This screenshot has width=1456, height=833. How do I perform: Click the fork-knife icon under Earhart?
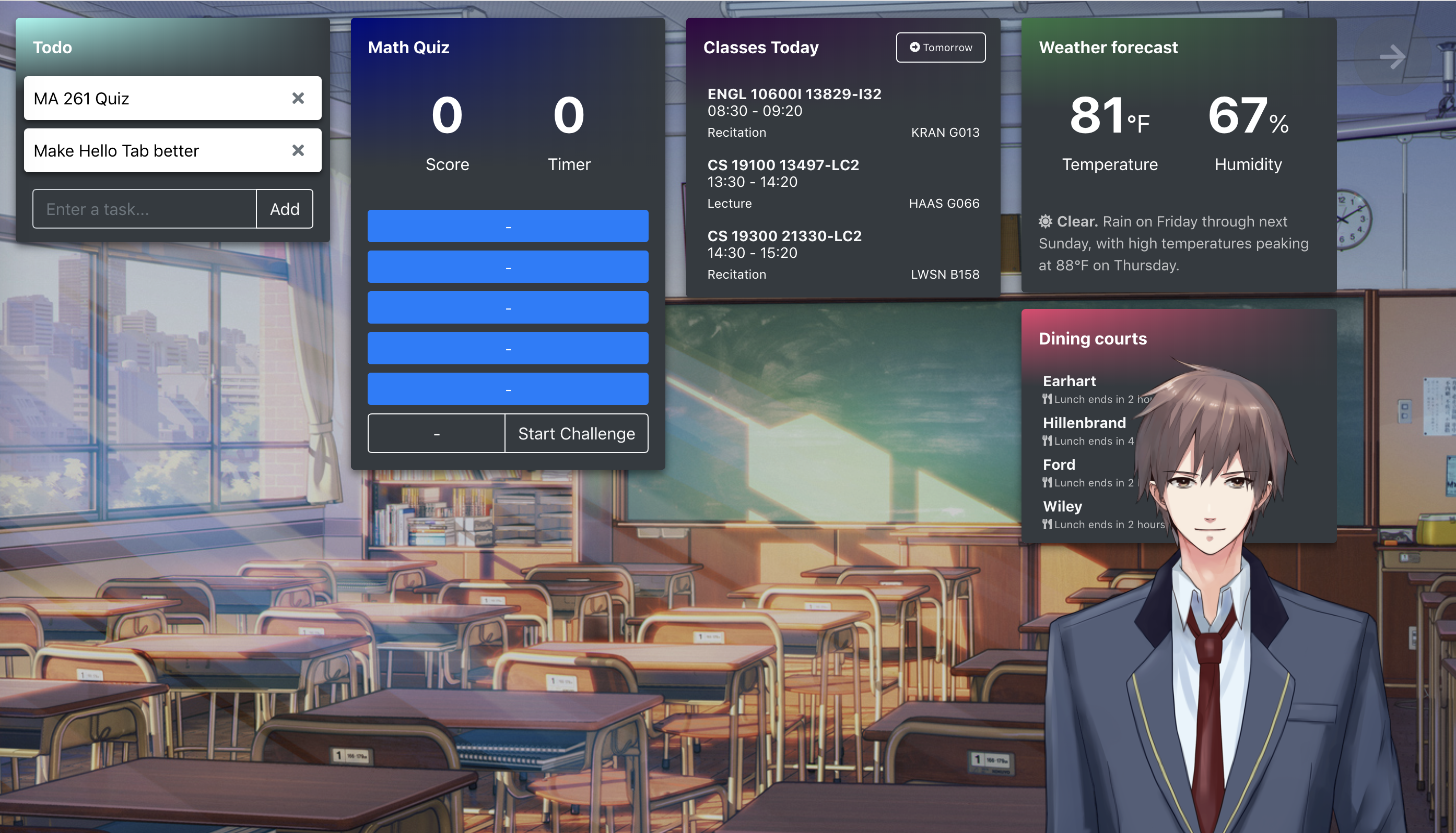pos(1047,399)
